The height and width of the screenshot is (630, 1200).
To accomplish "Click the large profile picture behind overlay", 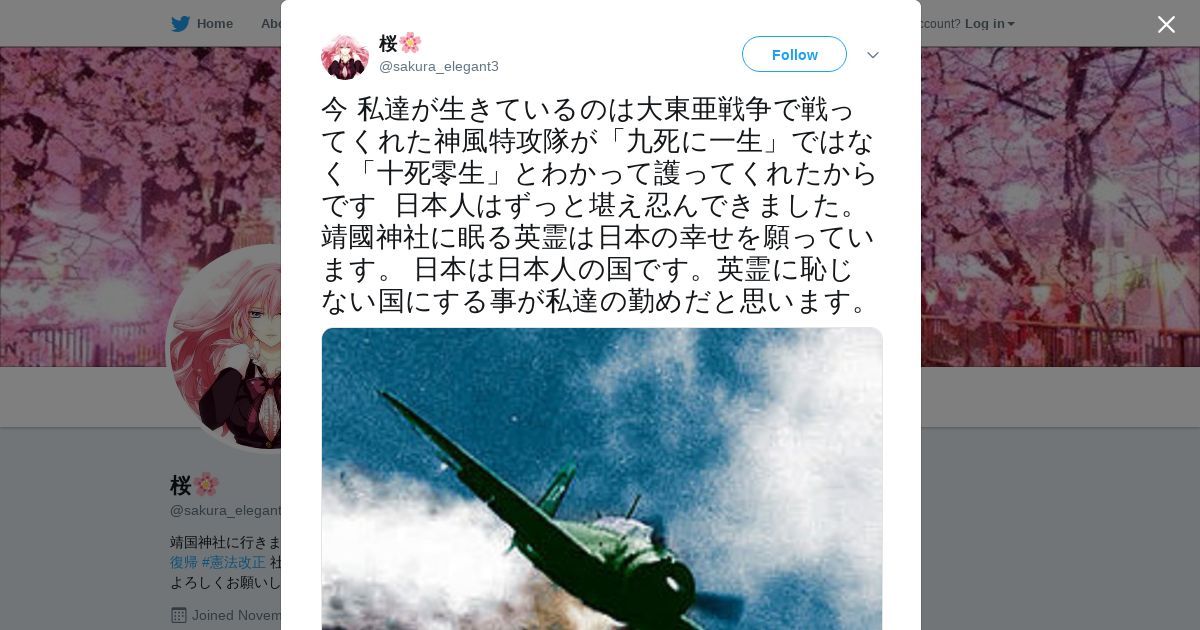I will click(x=225, y=348).
